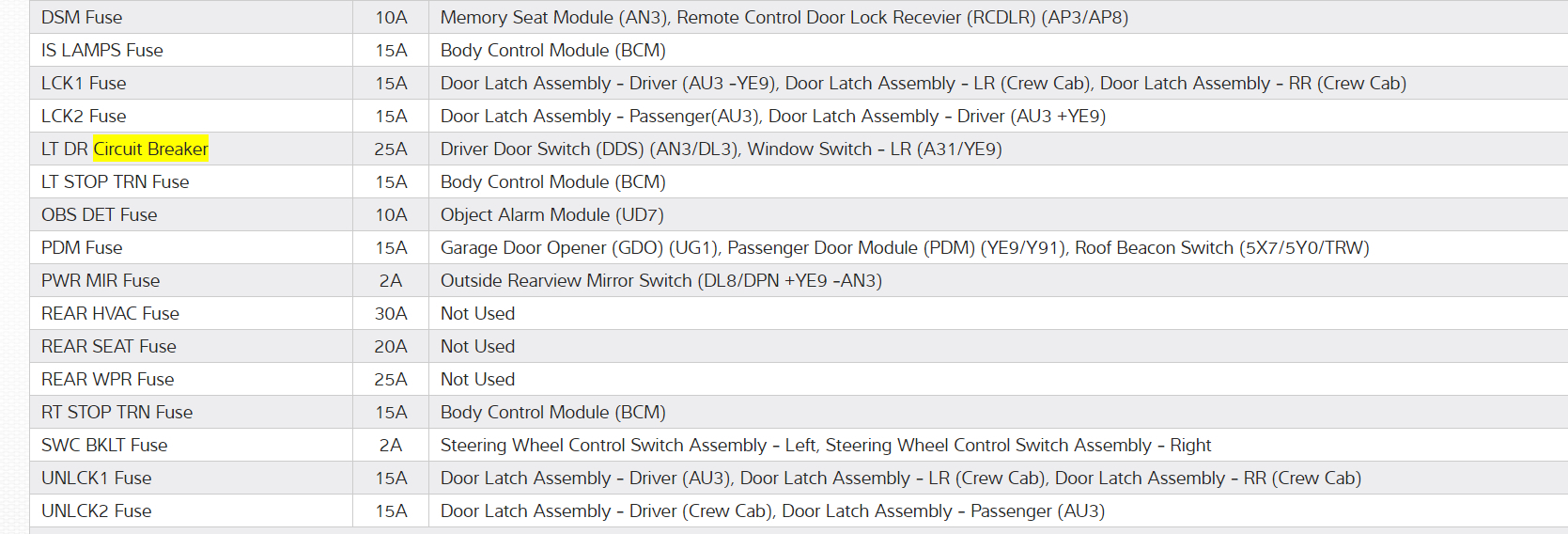Click the LCK1 Fuse label
This screenshot has width=1568, height=534.
(x=84, y=83)
